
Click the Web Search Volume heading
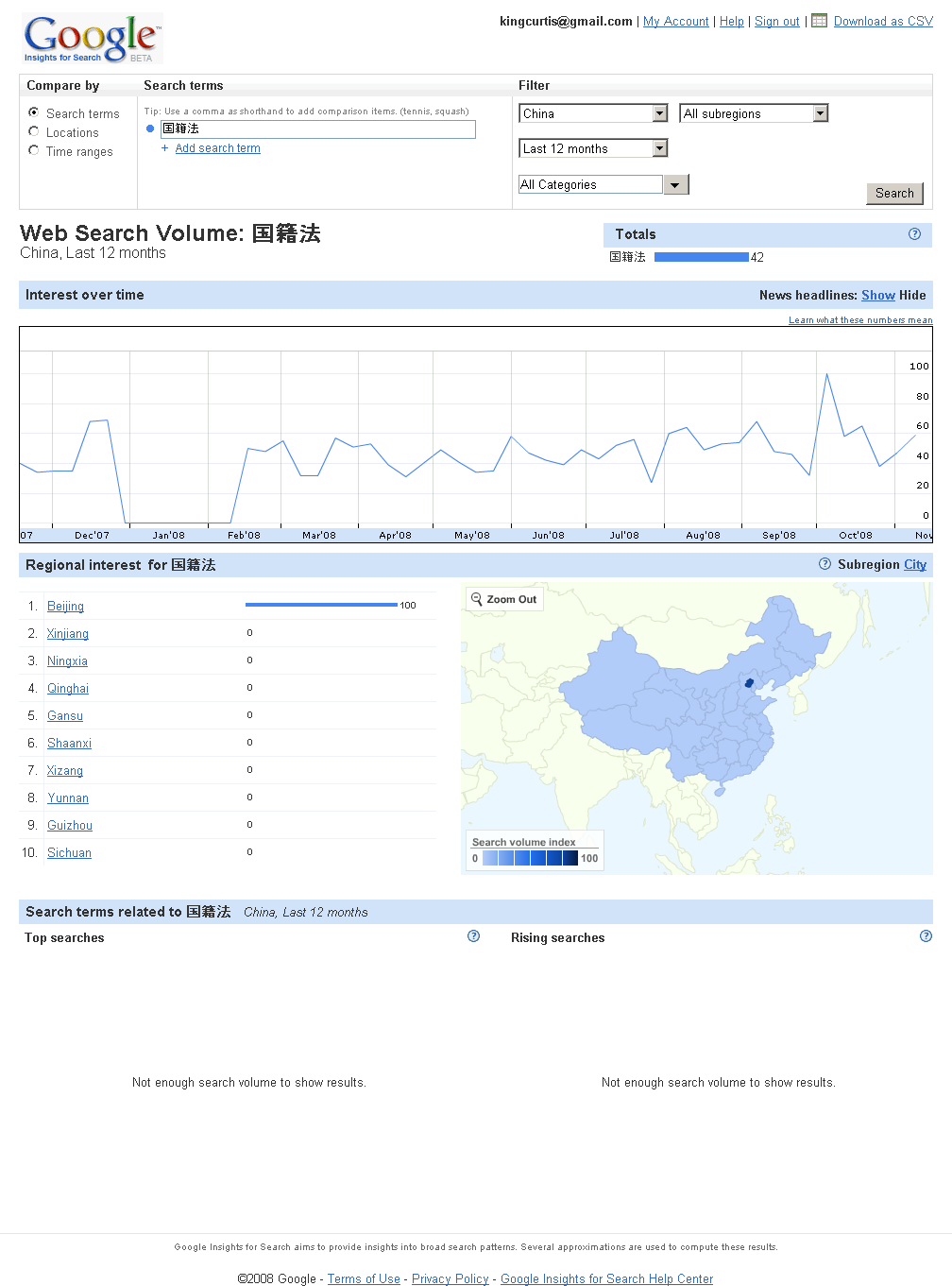coord(170,233)
